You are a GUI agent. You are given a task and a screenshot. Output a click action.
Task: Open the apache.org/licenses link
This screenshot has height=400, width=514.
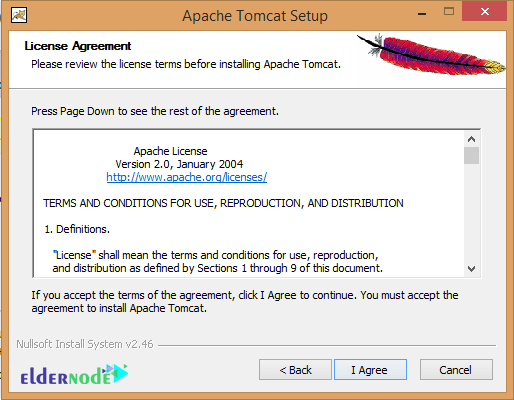187,177
